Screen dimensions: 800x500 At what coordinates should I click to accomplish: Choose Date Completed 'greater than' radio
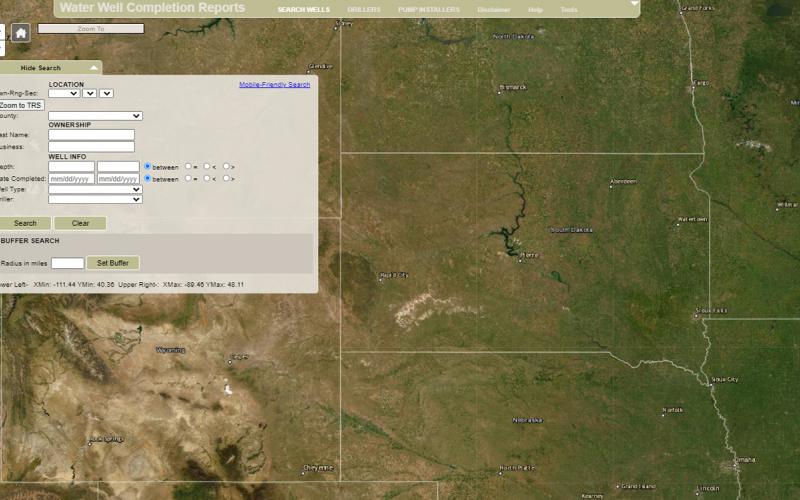226,179
